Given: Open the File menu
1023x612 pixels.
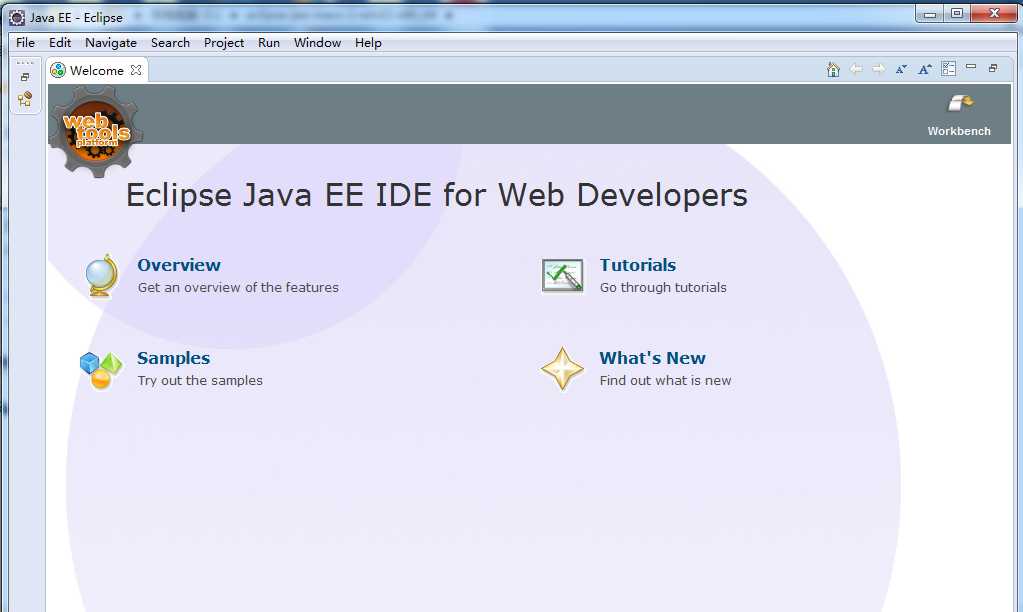Looking at the screenshot, I should click(x=25, y=42).
